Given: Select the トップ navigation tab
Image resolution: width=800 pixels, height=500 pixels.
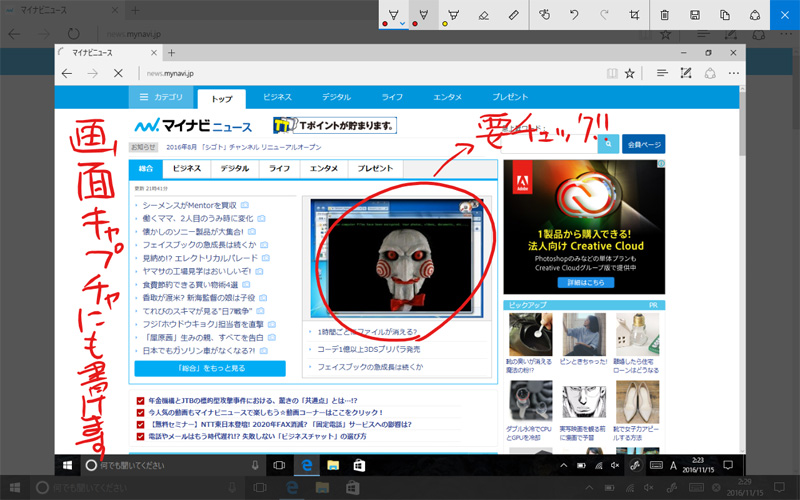Looking at the screenshot, I should [221, 99].
